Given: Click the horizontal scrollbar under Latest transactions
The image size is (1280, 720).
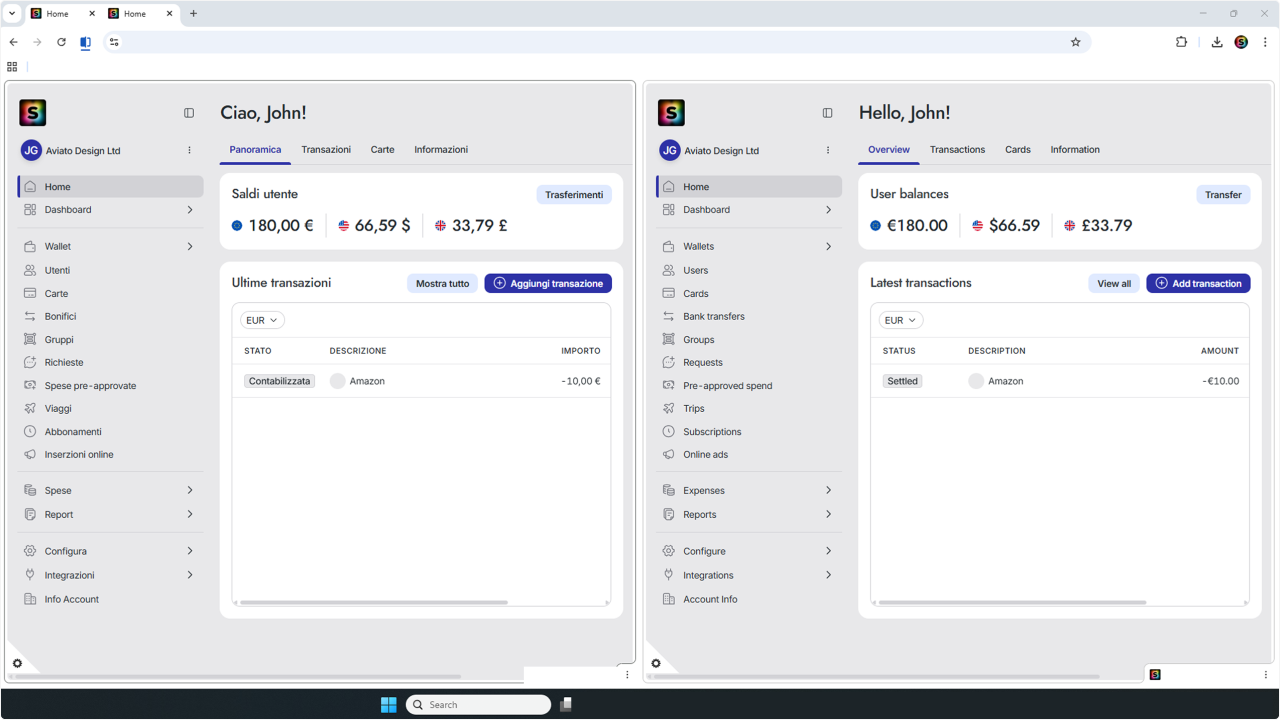Looking at the screenshot, I should [1012, 603].
